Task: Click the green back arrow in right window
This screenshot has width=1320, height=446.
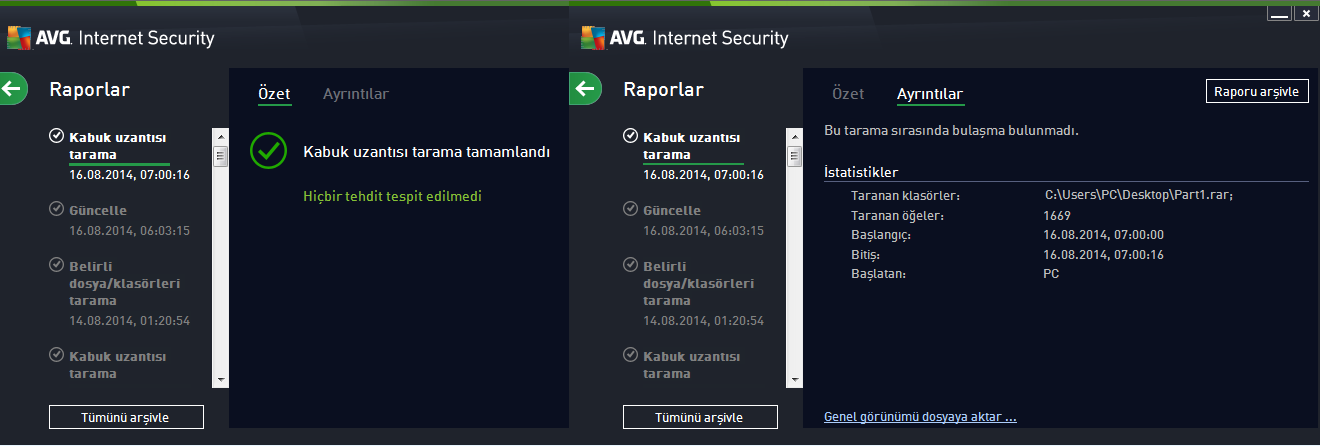Action: coord(585,89)
